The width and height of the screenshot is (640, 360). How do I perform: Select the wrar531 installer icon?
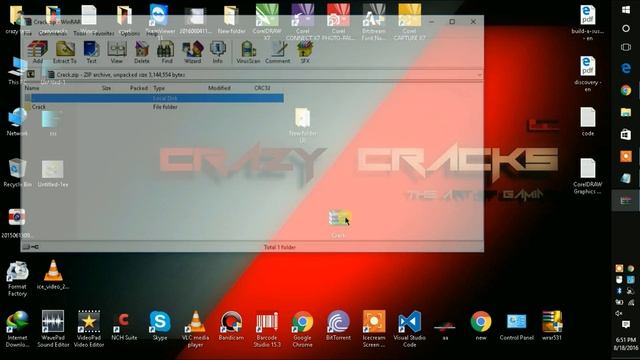(x=552, y=326)
